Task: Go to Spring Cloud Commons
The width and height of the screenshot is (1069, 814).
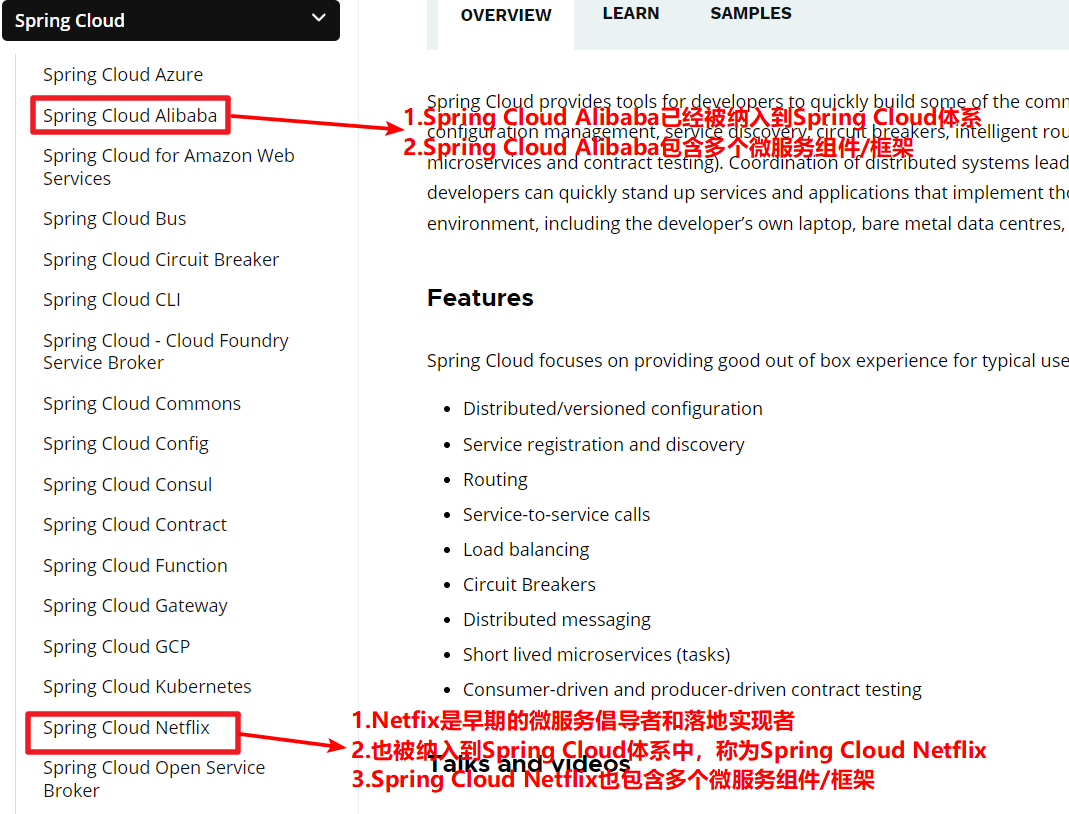Action: (x=142, y=404)
